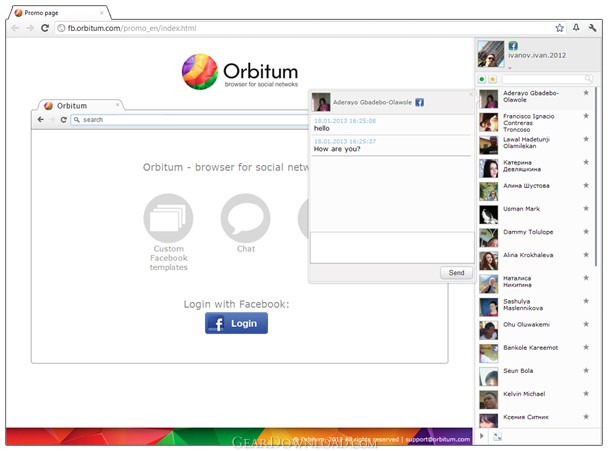Click the ivanov.ivan.2012 profile picture

click(x=491, y=54)
